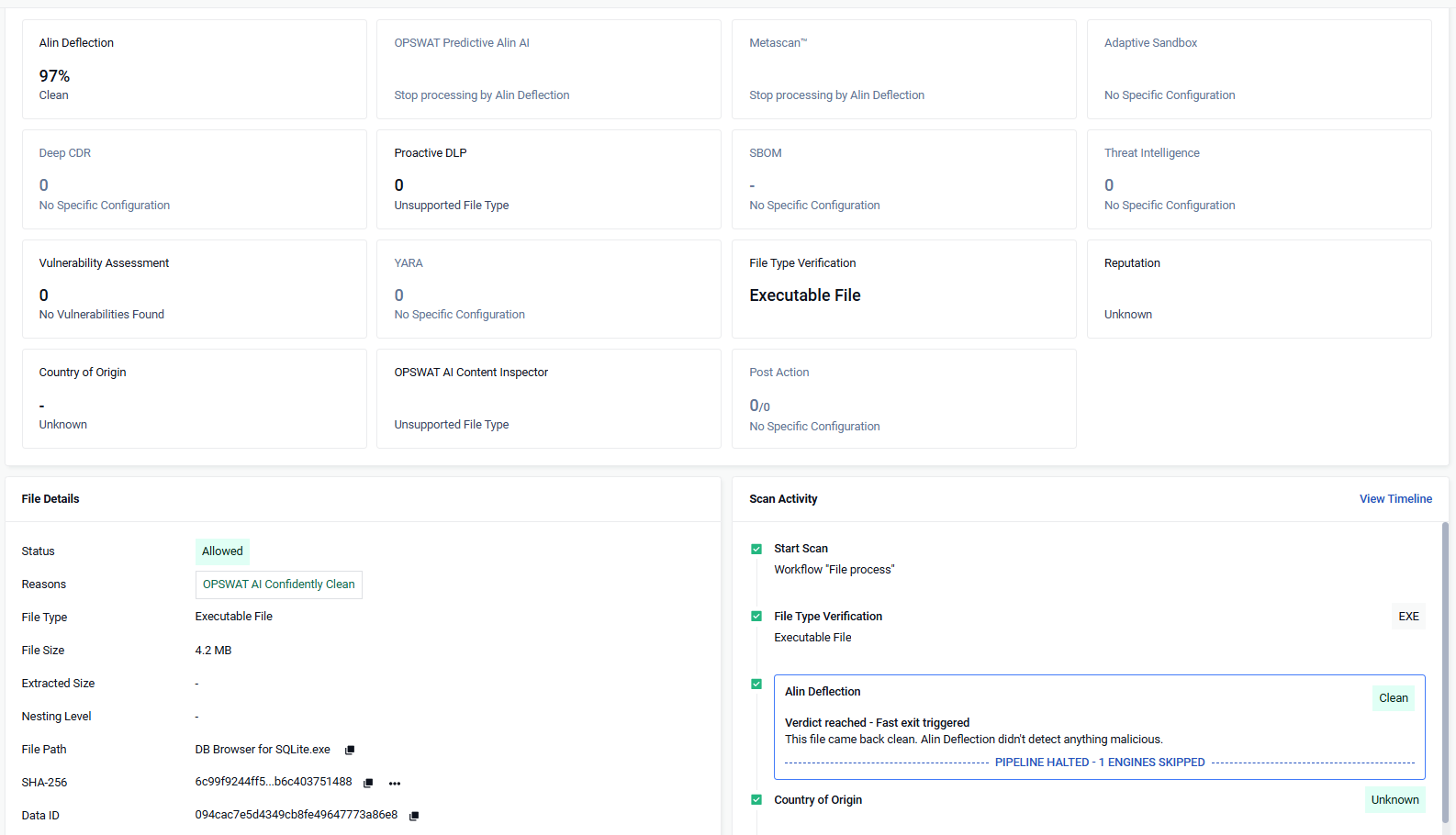Click the 'Scan Activity' panel heading

tap(783, 499)
